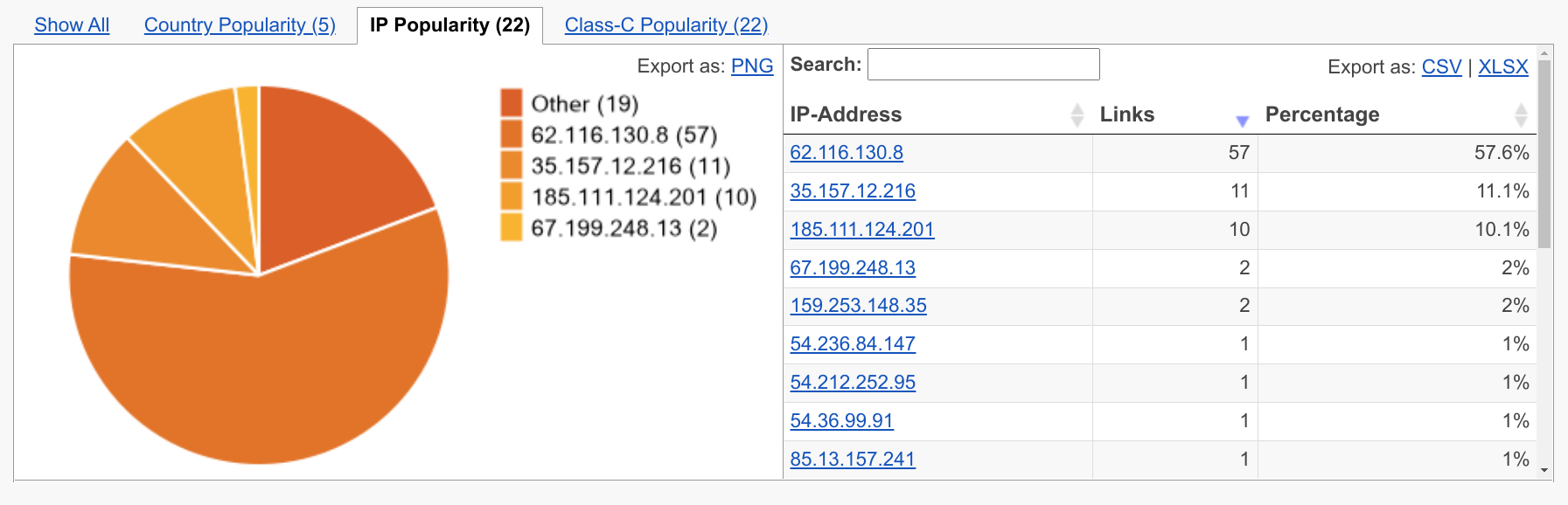
Task: Open IP link 35.157.12.216
Action: 853,190
